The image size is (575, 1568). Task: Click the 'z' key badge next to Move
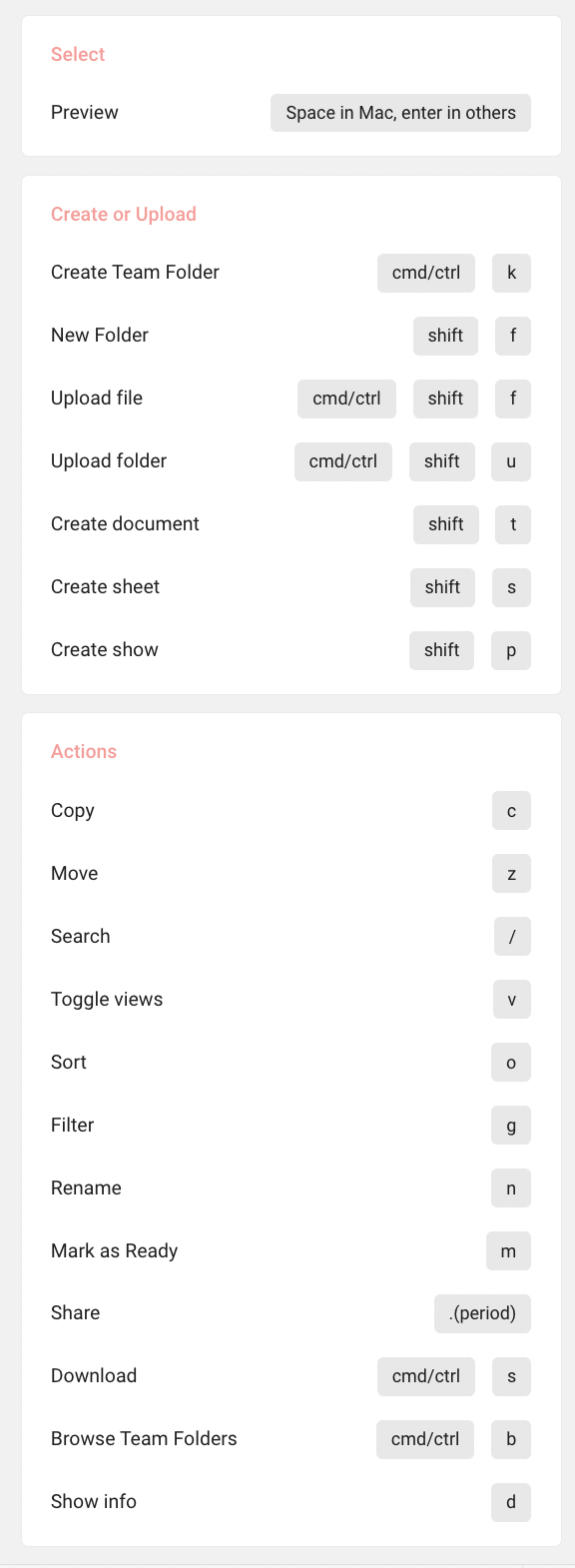512,874
